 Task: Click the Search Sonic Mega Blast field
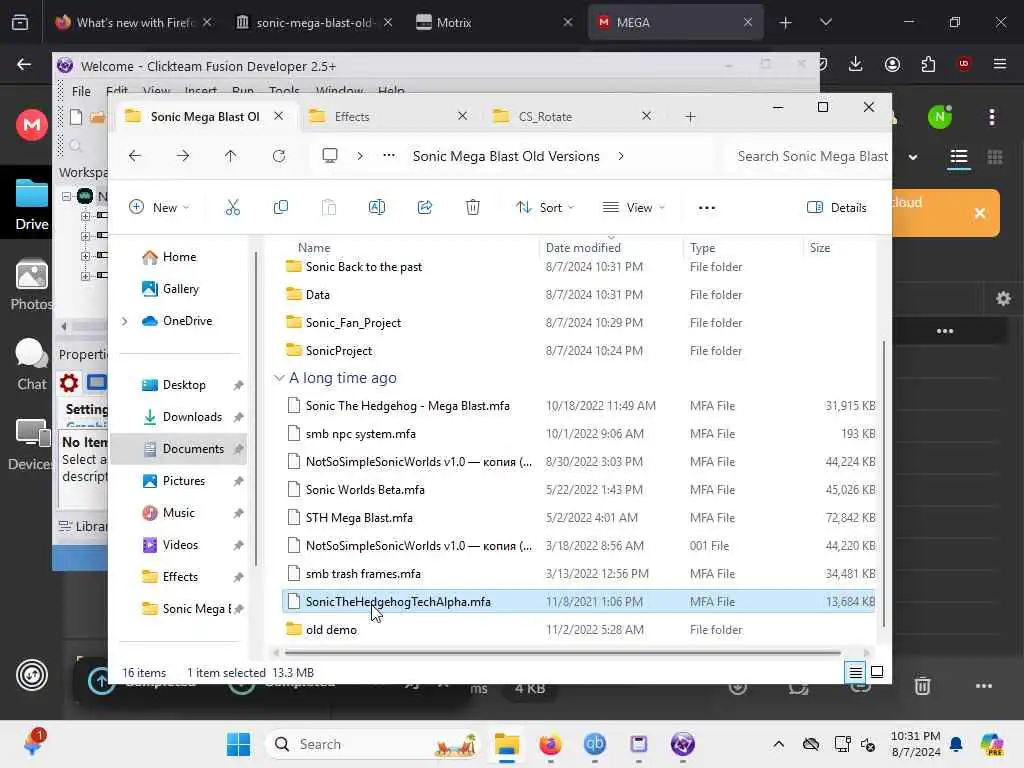click(807, 156)
